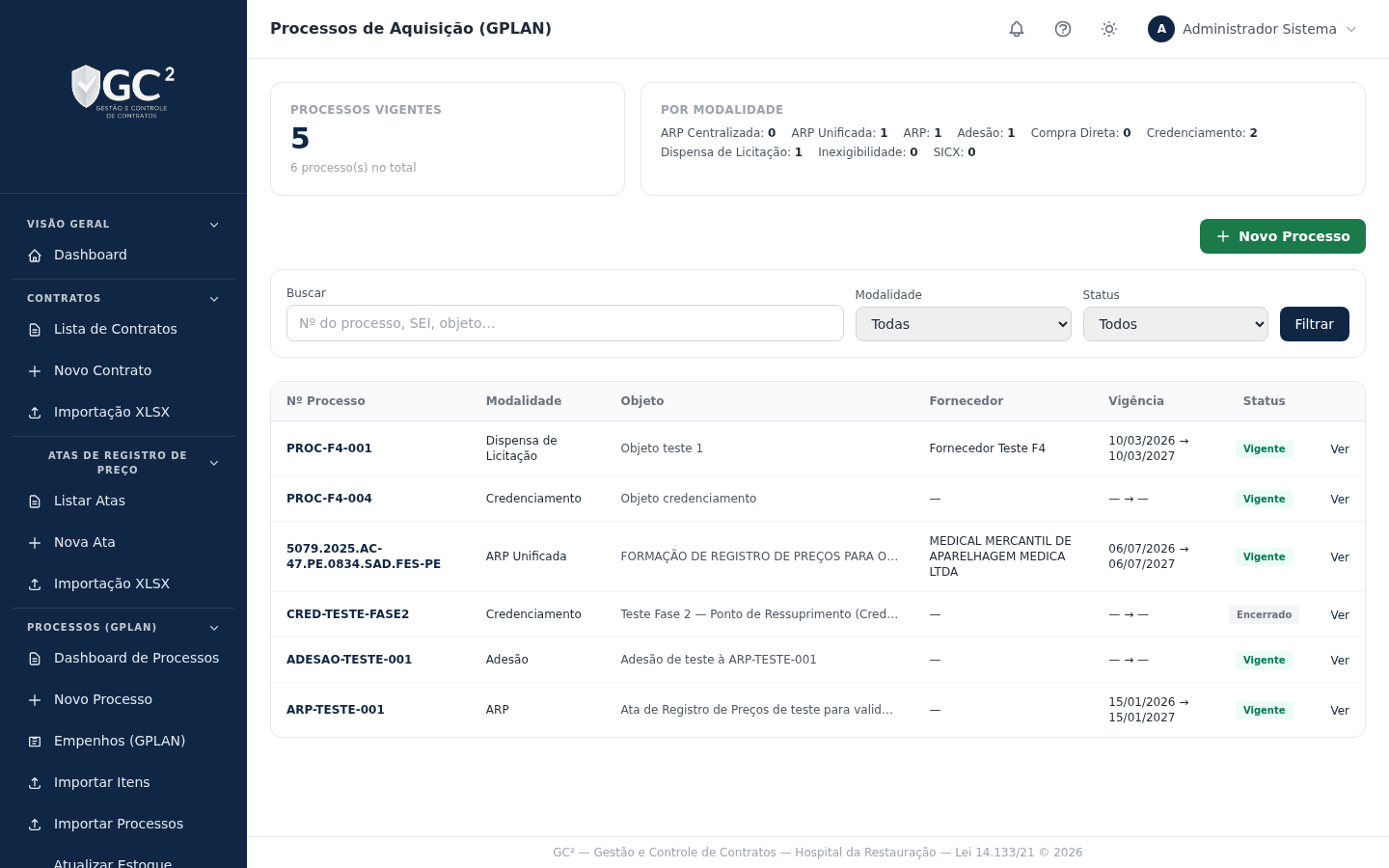Click the plus icon beside Novo Contrato
The image size is (1389, 868).
[x=35, y=371]
